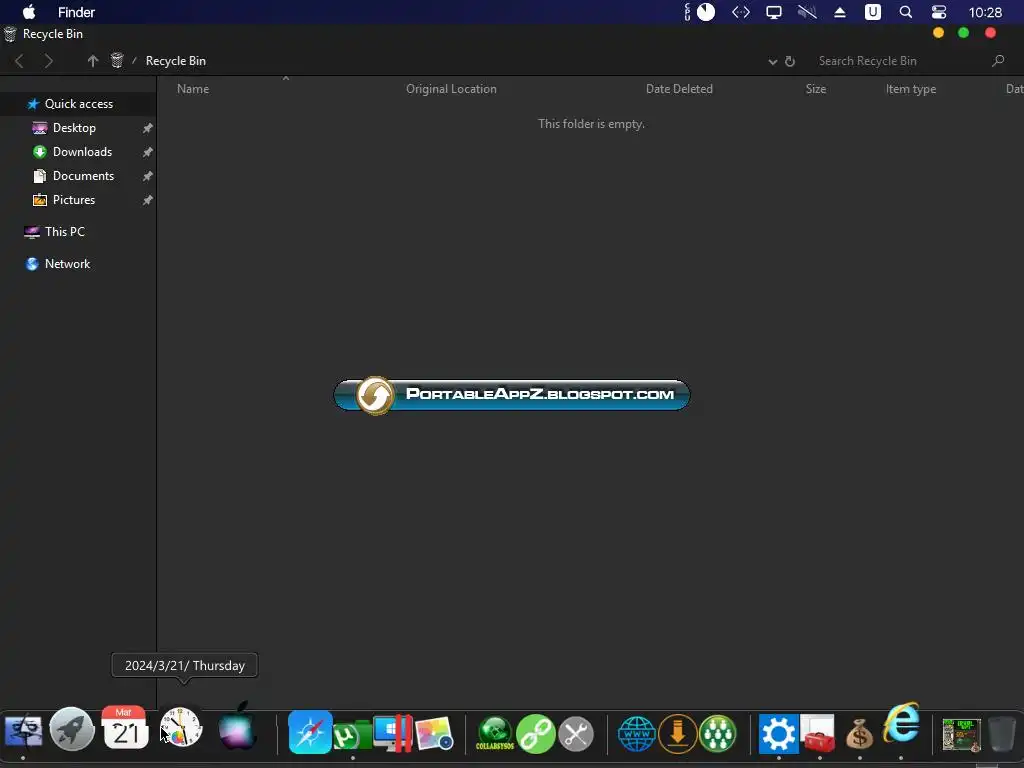The height and width of the screenshot is (768, 1024).
Task: Open Desktop in sidebar
Action: (x=74, y=128)
